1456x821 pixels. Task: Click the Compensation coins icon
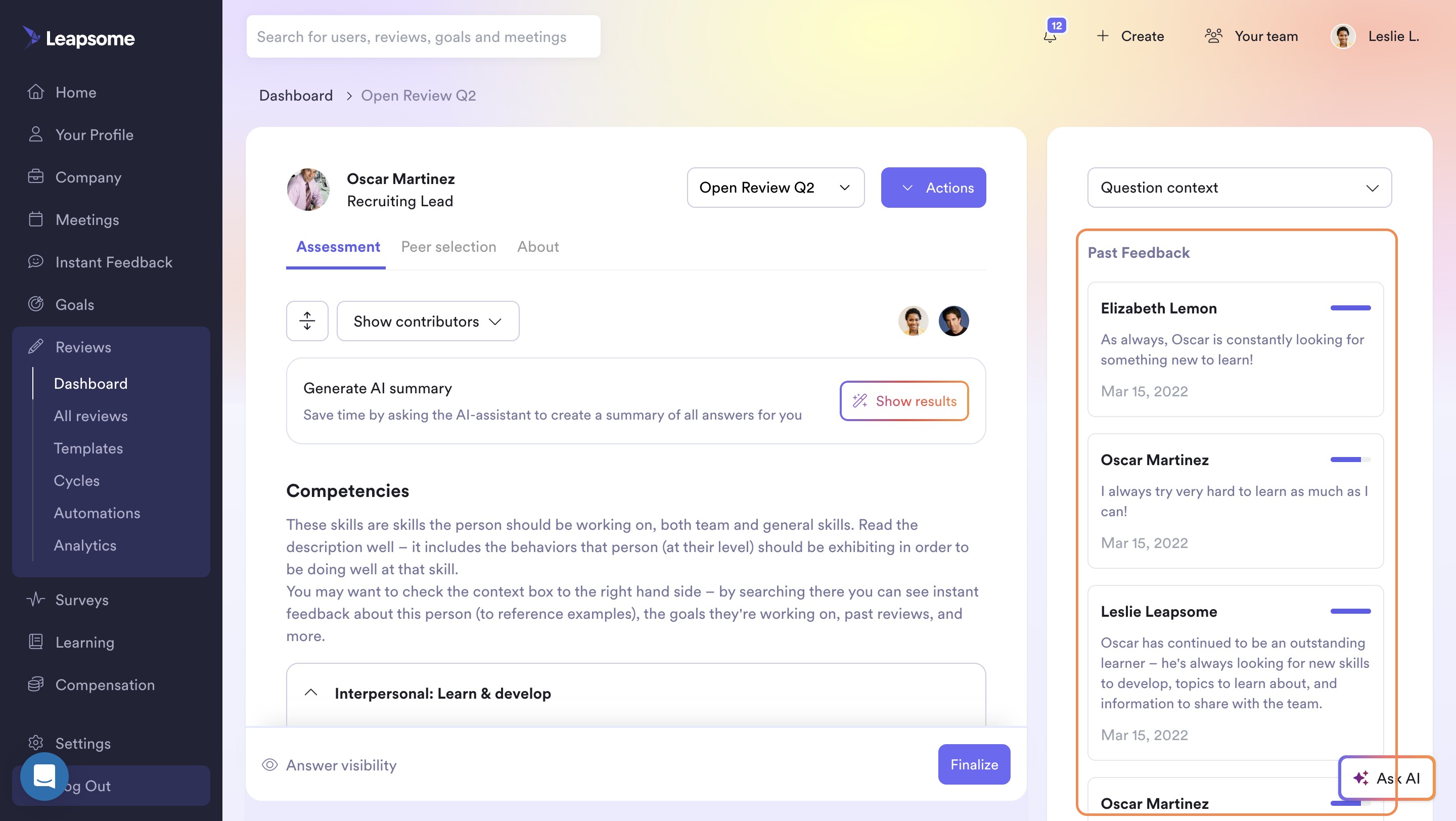(35, 683)
